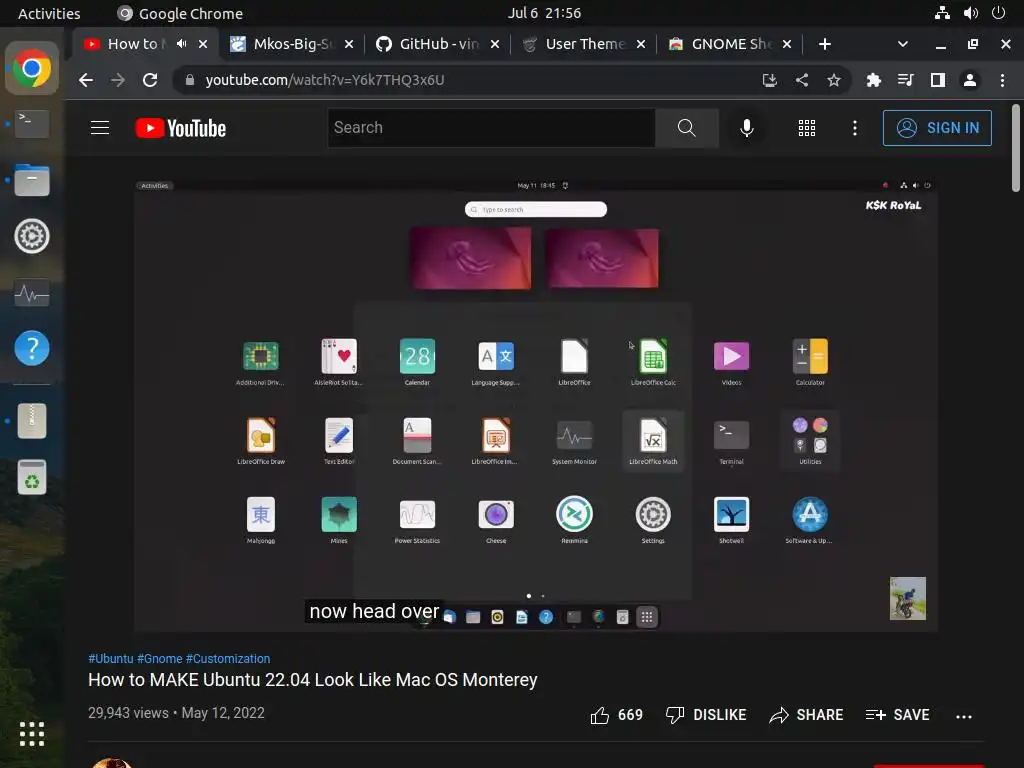Show Applications grid in dock

[32, 734]
